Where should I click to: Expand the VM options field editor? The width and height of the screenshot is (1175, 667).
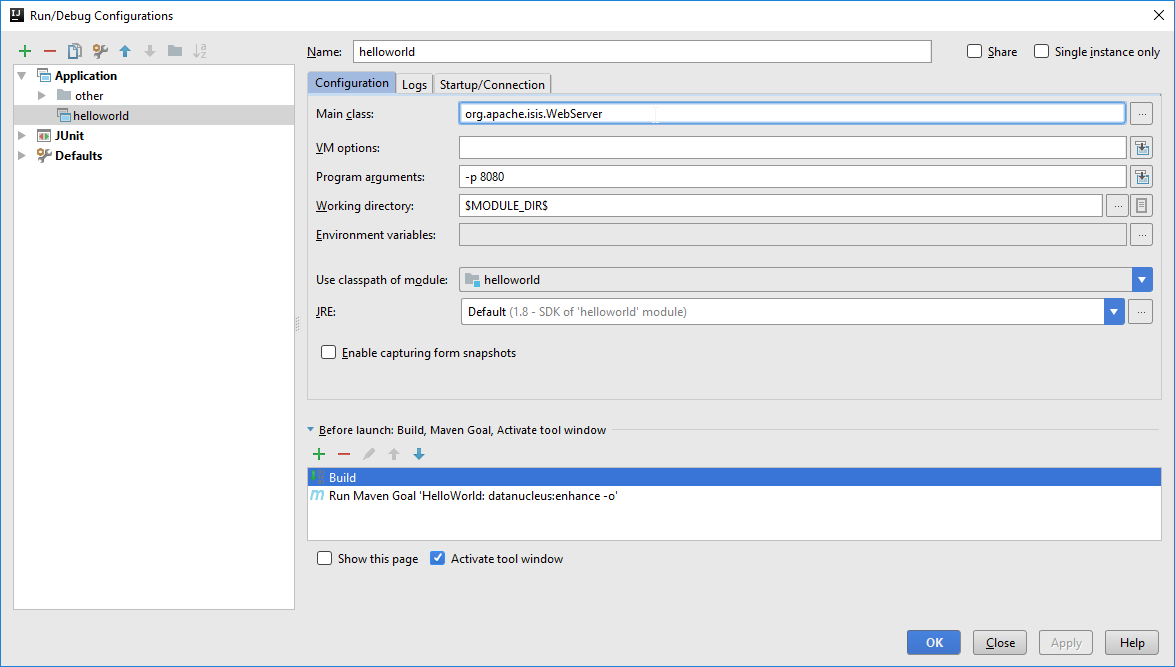[1141, 148]
